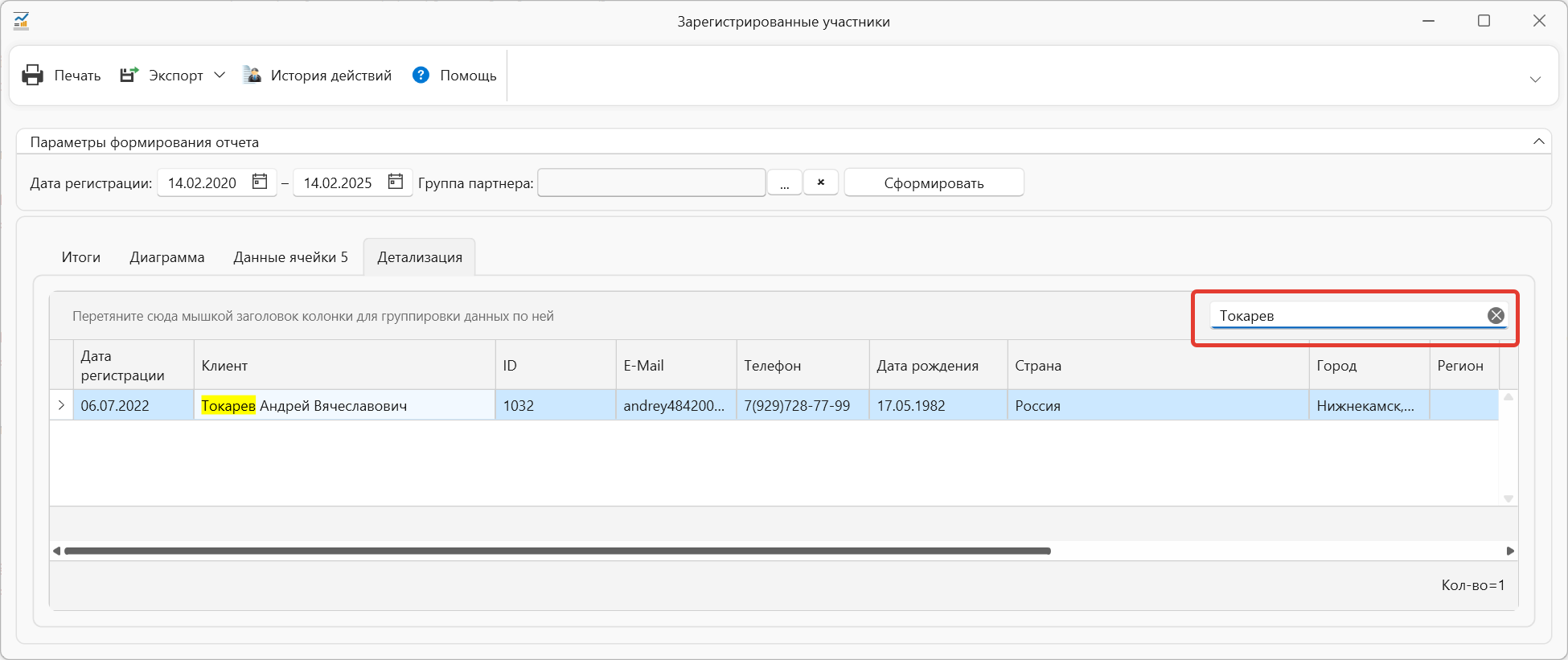
Task: Click the Print (Печать) printer icon
Action: pyautogui.click(x=32, y=75)
